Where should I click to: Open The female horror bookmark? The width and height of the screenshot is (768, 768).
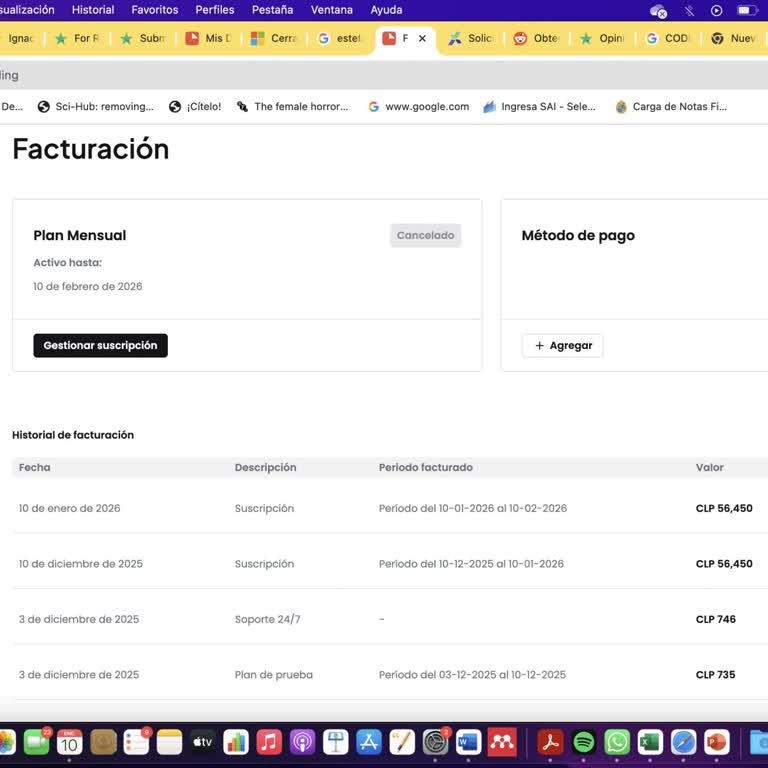(292, 106)
